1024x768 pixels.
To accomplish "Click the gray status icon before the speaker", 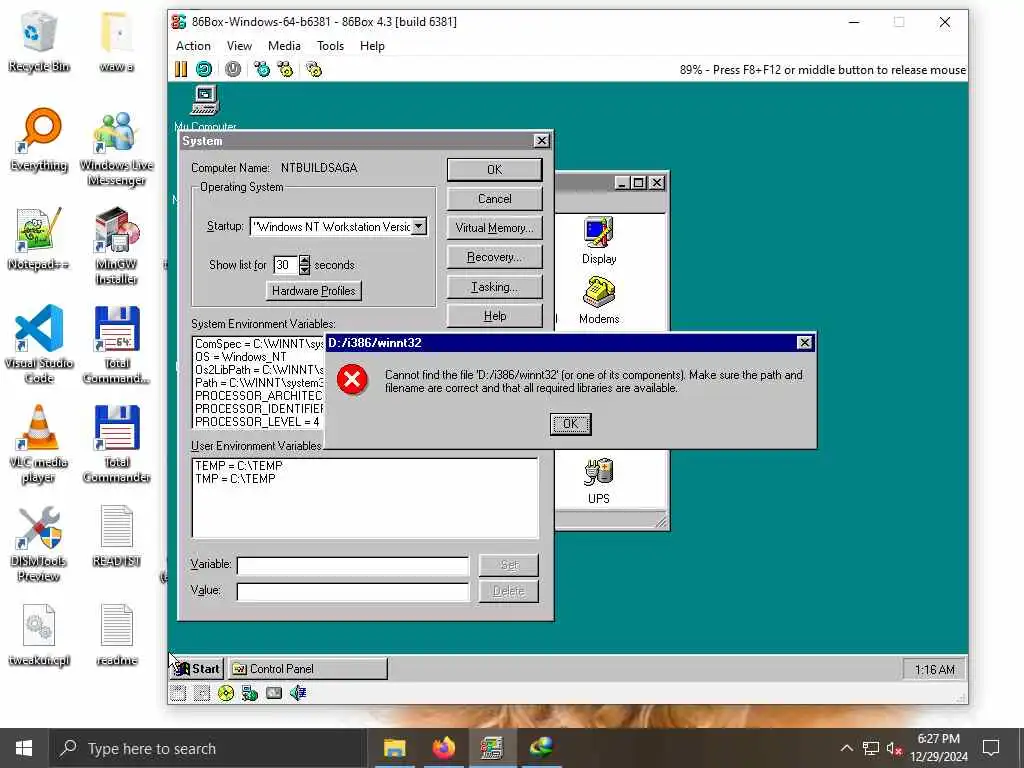I will (274, 693).
